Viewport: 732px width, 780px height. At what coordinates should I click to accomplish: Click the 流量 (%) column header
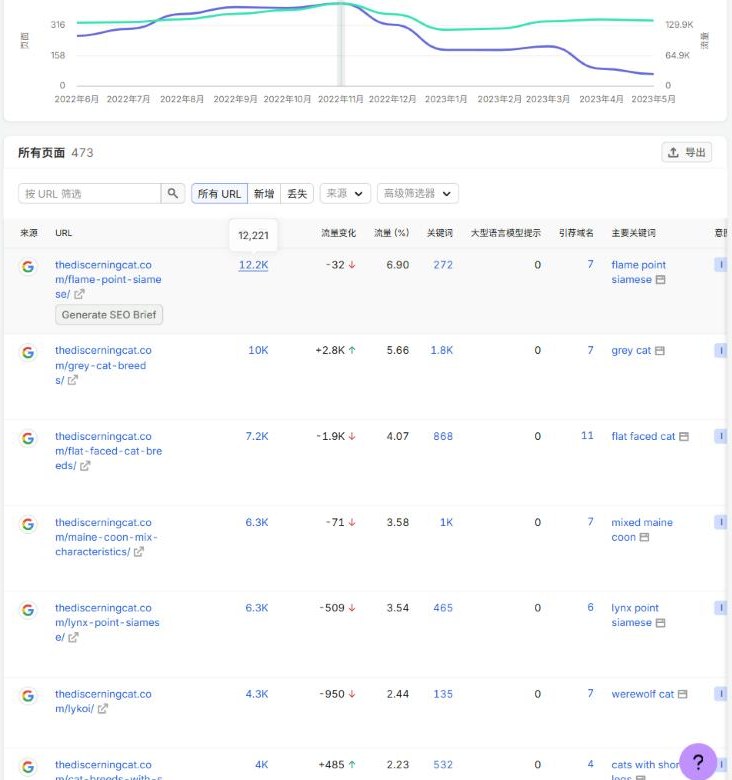point(392,233)
